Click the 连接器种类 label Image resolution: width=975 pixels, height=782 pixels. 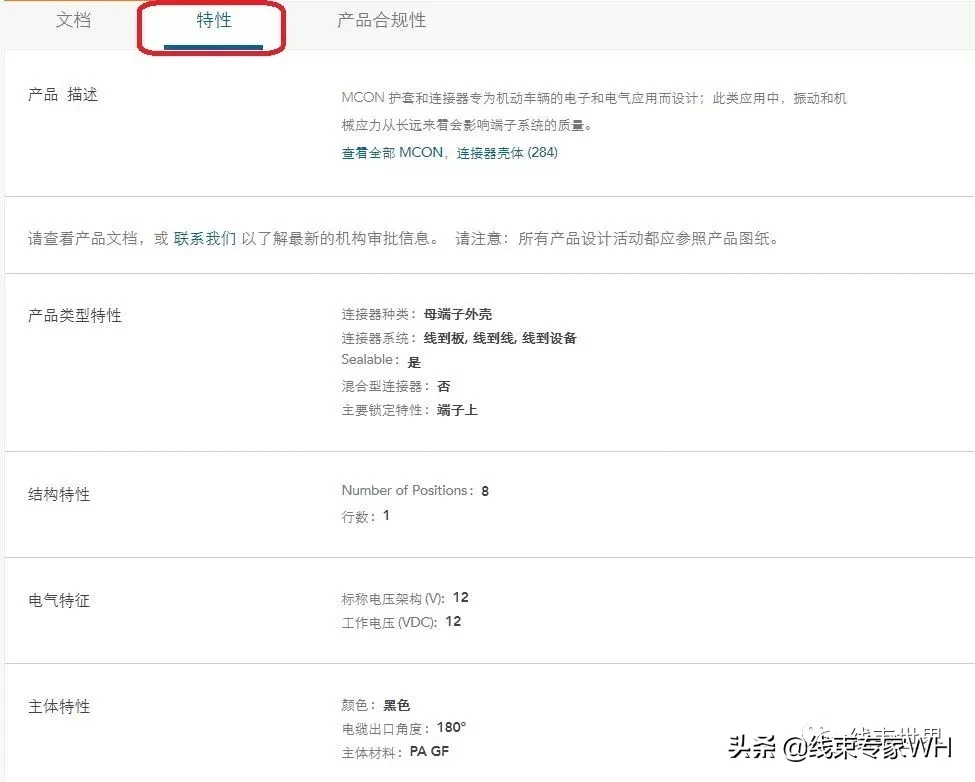(379, 315)
